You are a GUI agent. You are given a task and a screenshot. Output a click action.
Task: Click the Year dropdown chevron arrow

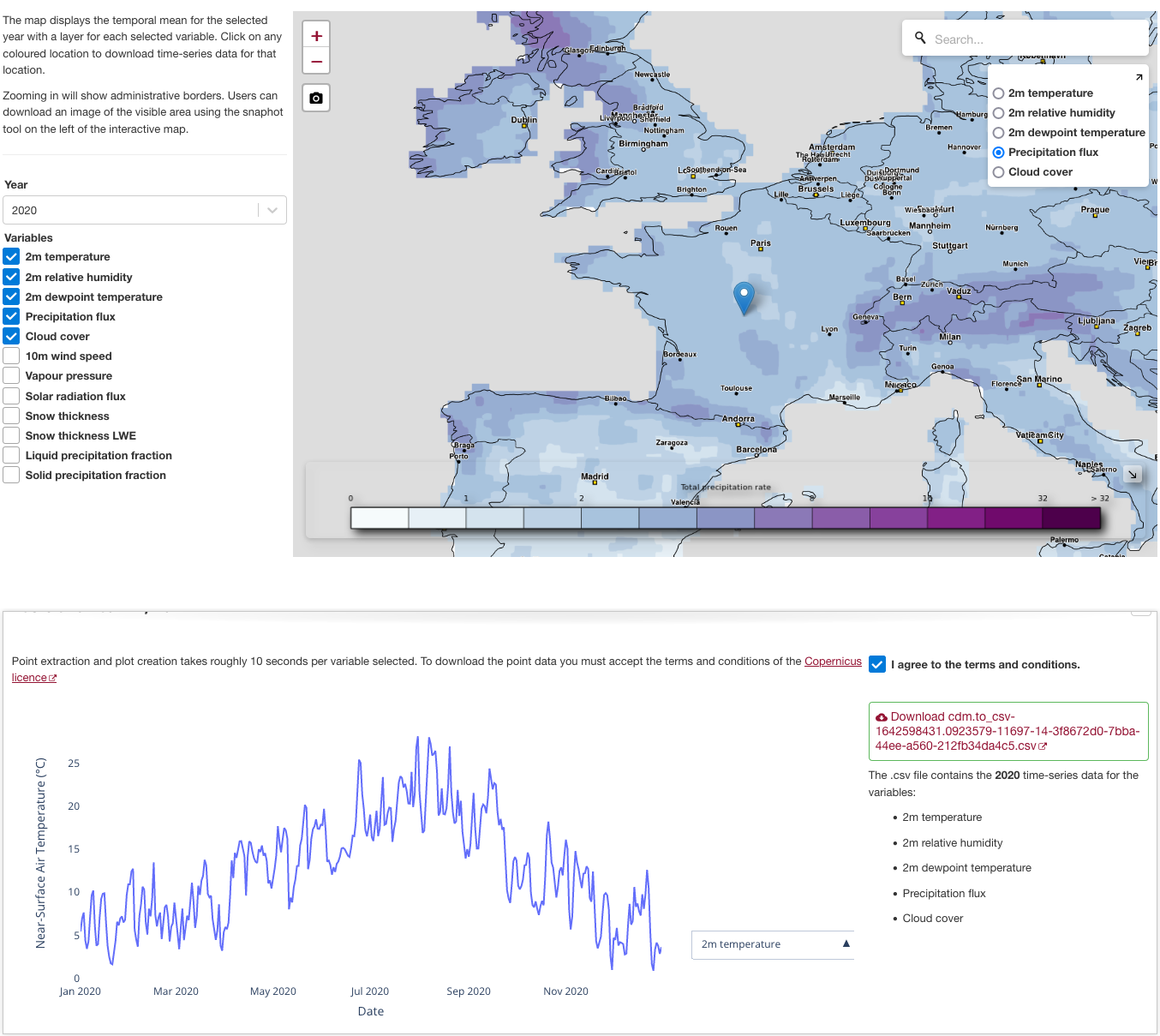click(272, 210)
